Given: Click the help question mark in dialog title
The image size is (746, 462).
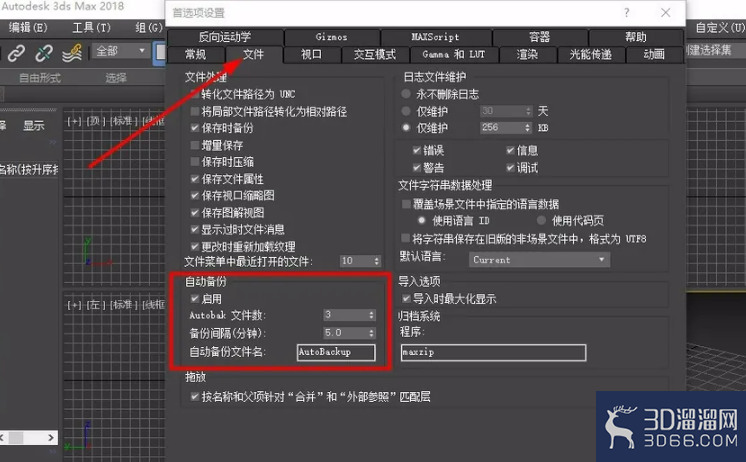Looking at the screenshot, I should pyautogui.click(x=627, y=13).
